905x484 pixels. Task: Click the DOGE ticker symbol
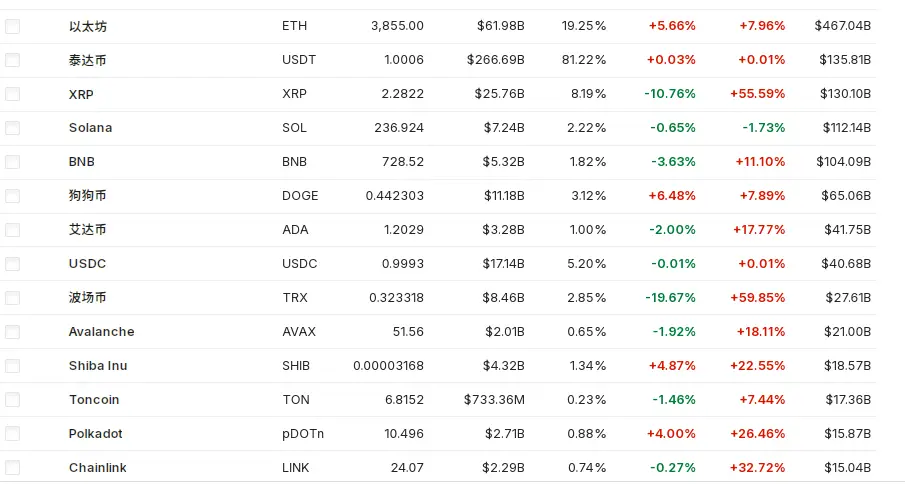(299, 196)
